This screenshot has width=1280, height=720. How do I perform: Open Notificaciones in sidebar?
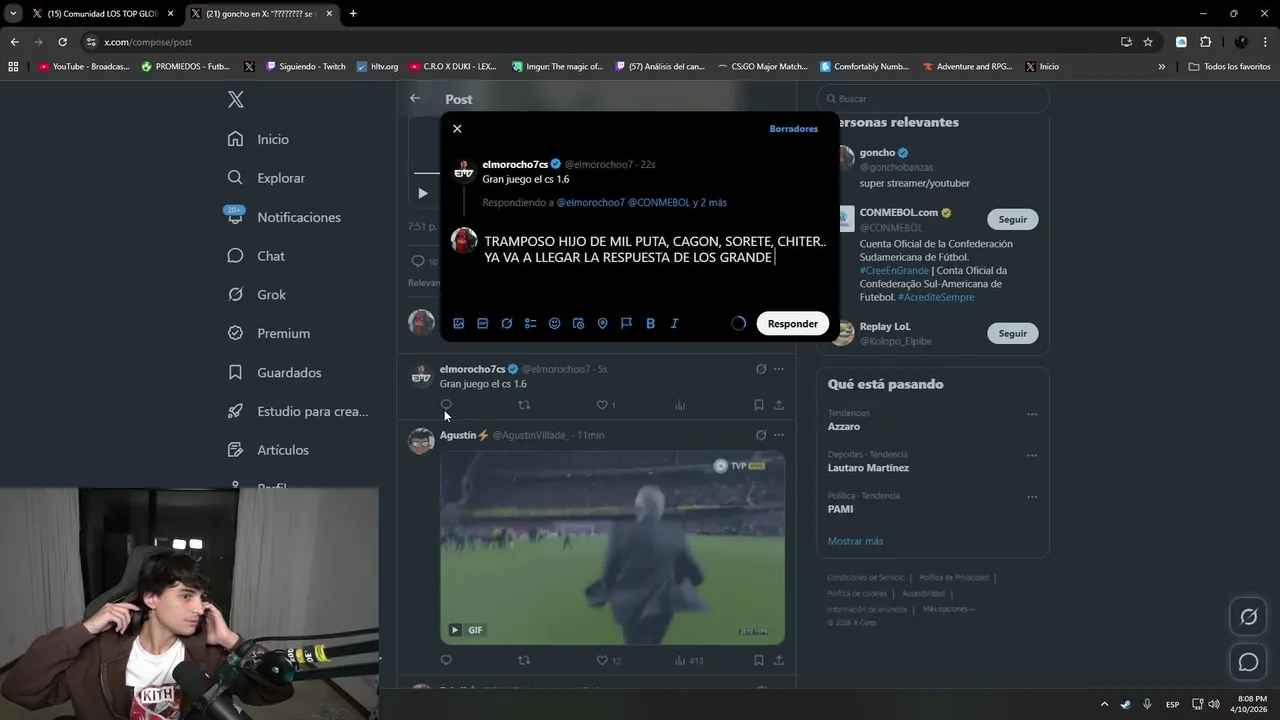tap(285, 217)
